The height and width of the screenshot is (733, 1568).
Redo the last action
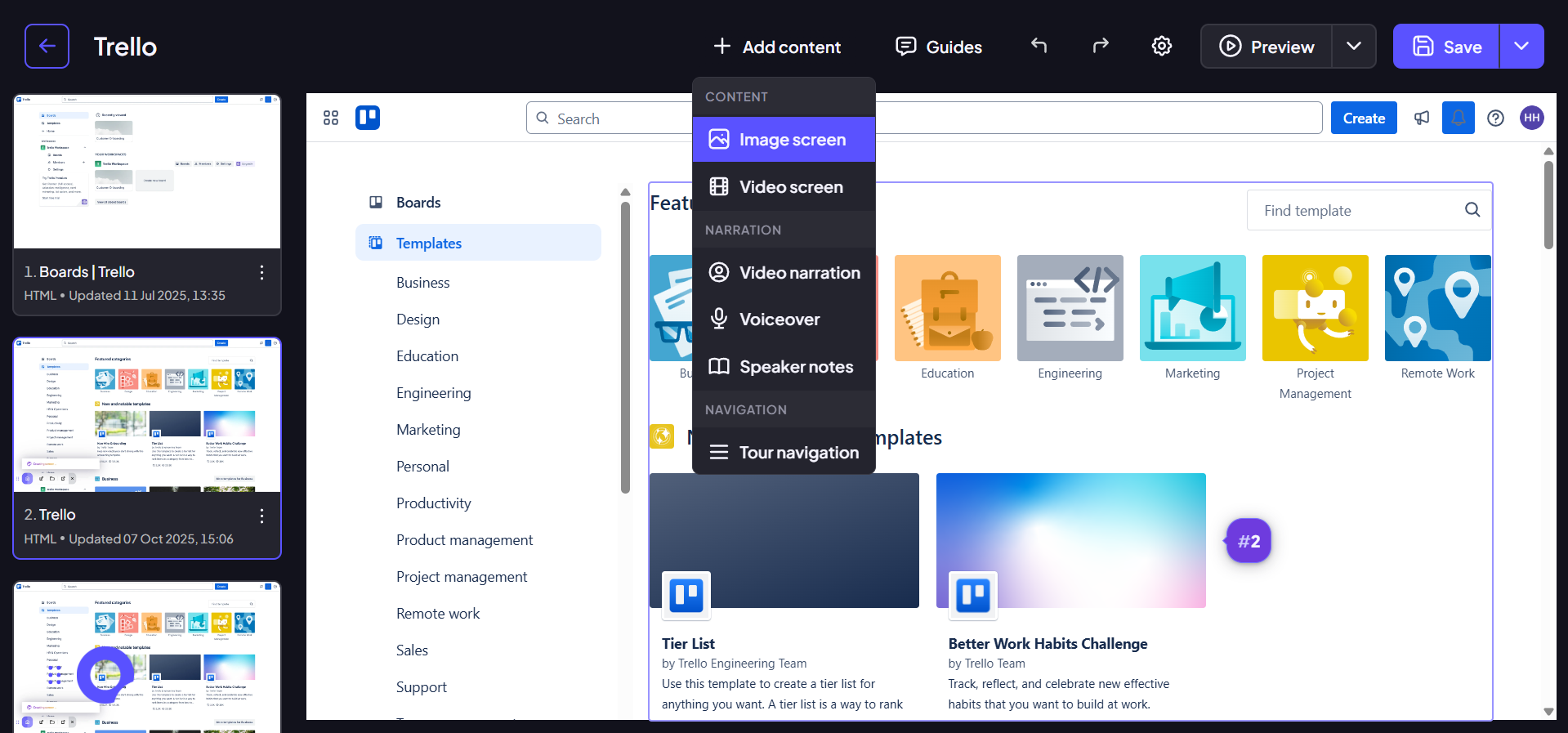(x=1101, y=46)
